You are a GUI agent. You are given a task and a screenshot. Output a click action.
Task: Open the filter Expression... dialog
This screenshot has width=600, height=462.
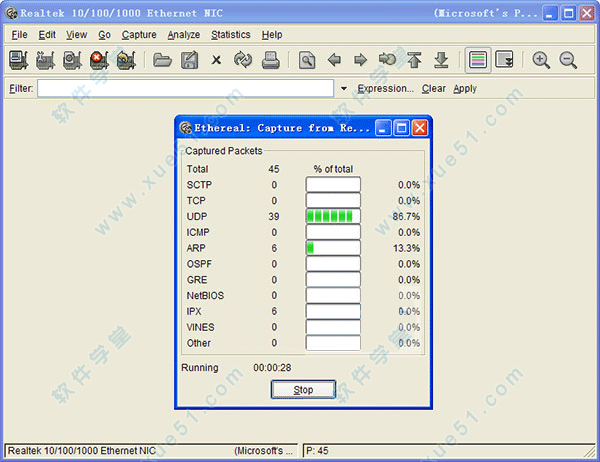coord(386,88)
